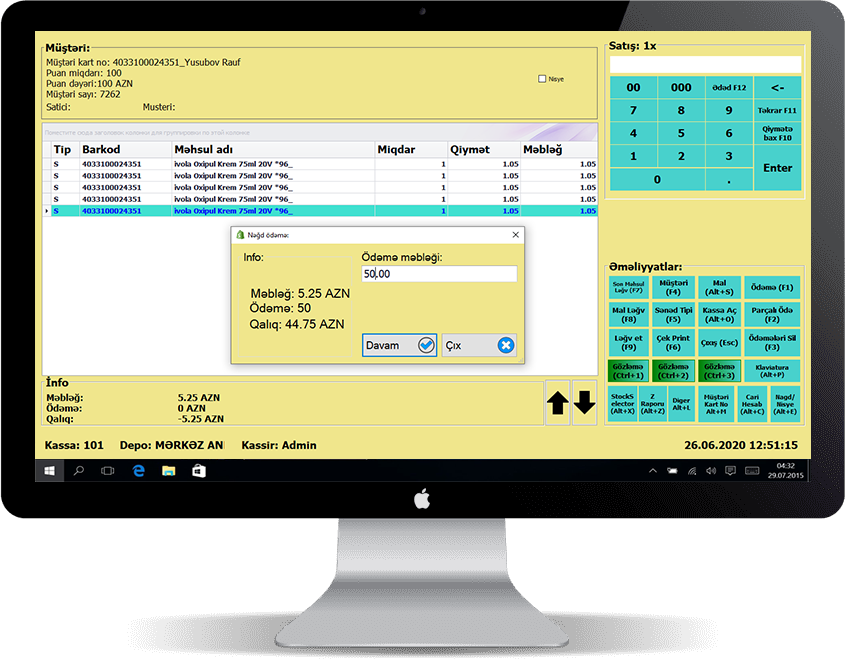Screen dimensions: 846x660
Task: Open the cash drawer with Kassa Aç
Action: point(720,315)
